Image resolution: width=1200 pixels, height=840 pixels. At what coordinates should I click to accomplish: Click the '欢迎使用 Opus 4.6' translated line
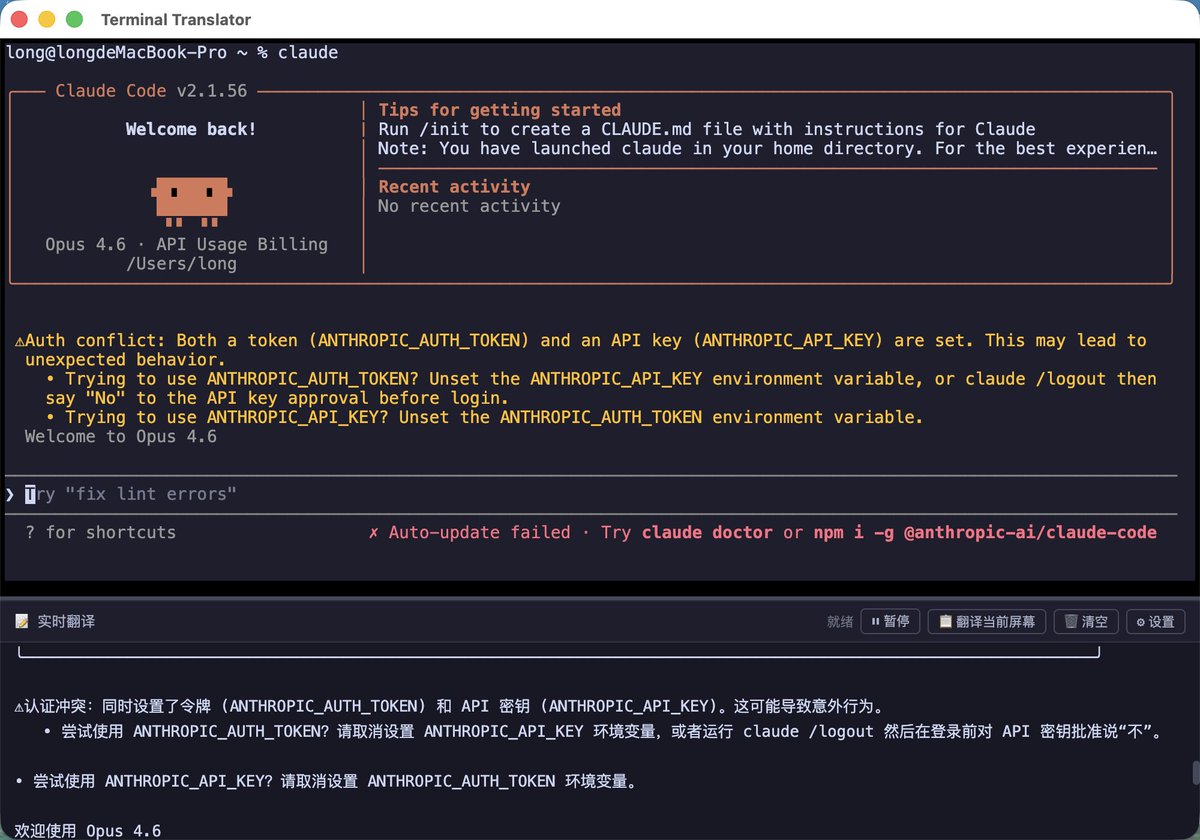coord(88,830)
